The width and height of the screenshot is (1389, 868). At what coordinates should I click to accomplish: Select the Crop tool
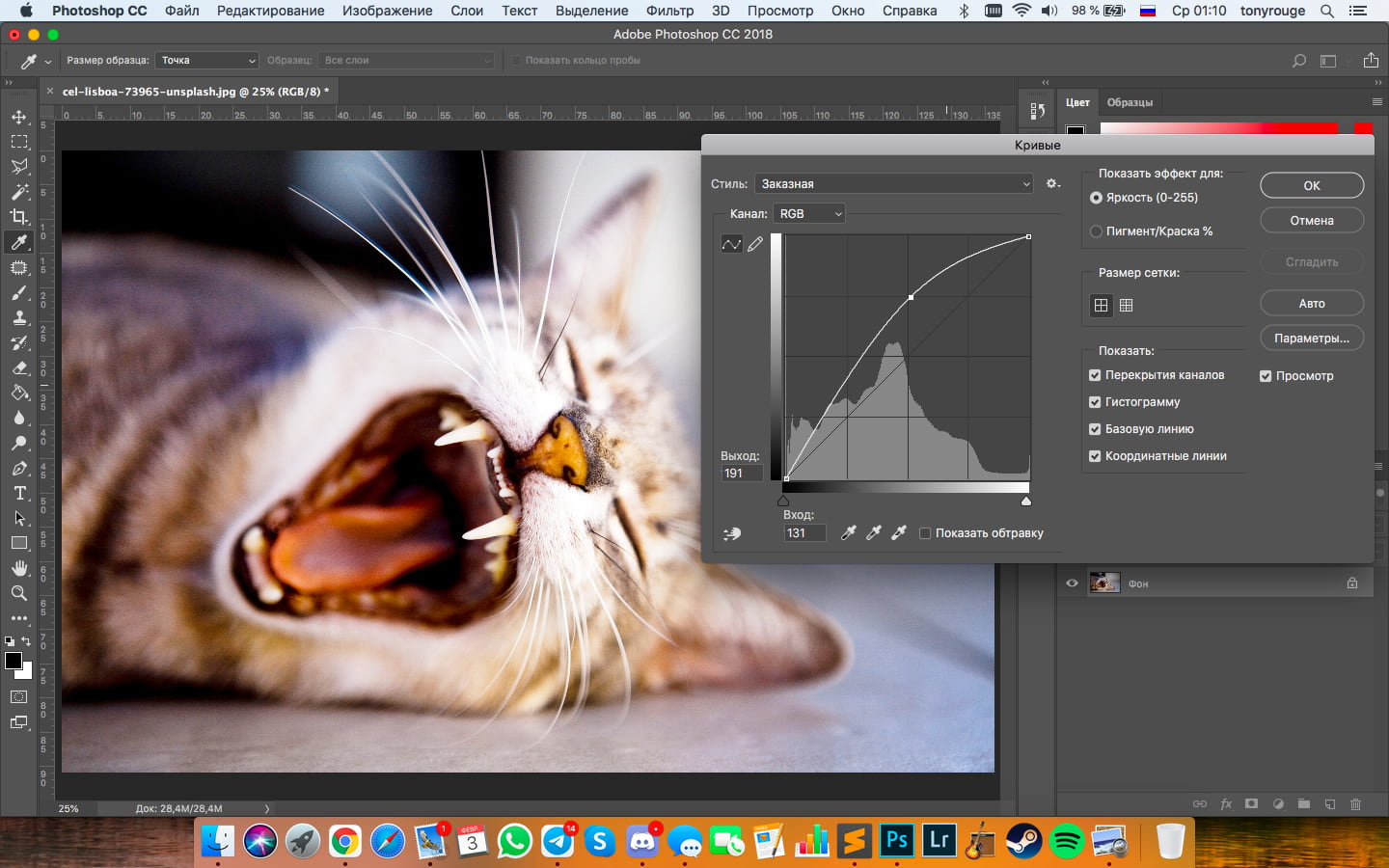19,217
